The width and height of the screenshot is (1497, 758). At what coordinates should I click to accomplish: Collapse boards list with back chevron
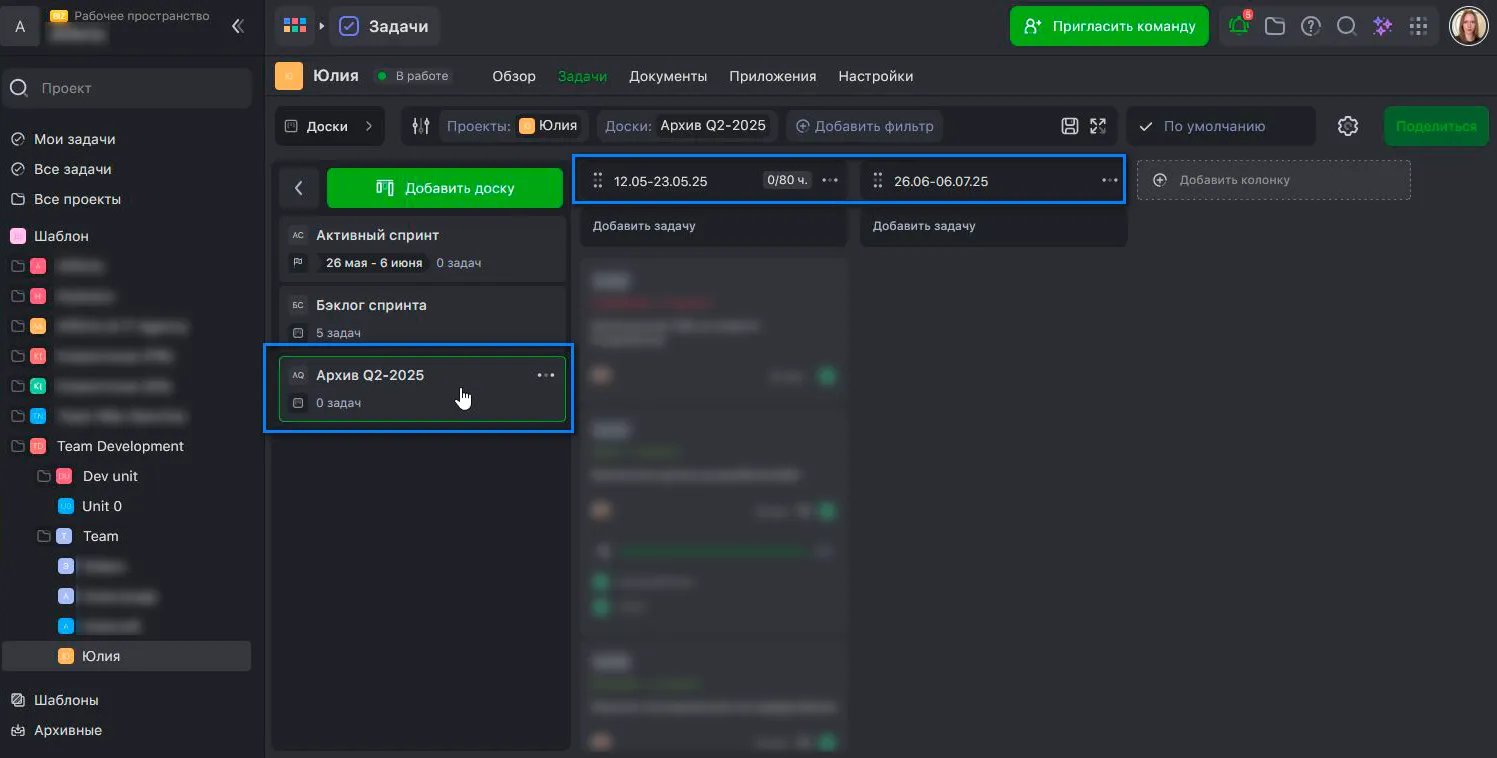[x=298, y=188]
